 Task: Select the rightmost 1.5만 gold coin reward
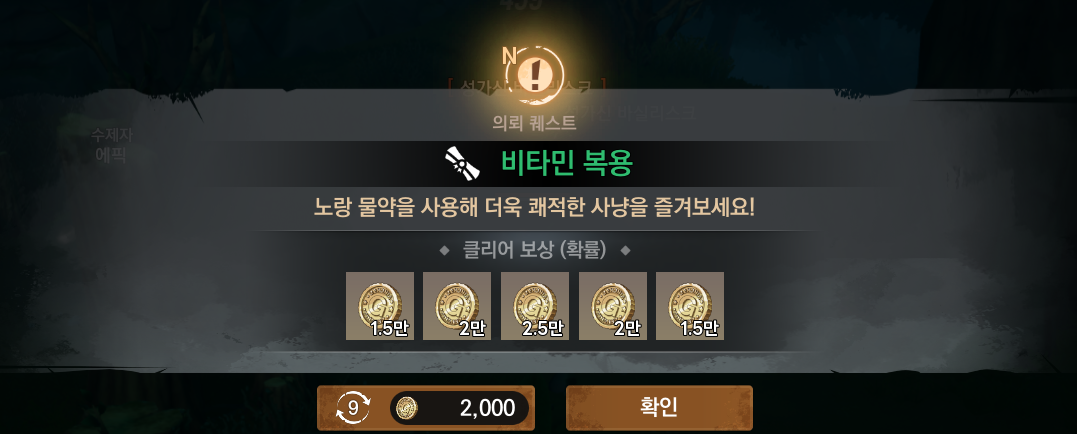point(690,306)
